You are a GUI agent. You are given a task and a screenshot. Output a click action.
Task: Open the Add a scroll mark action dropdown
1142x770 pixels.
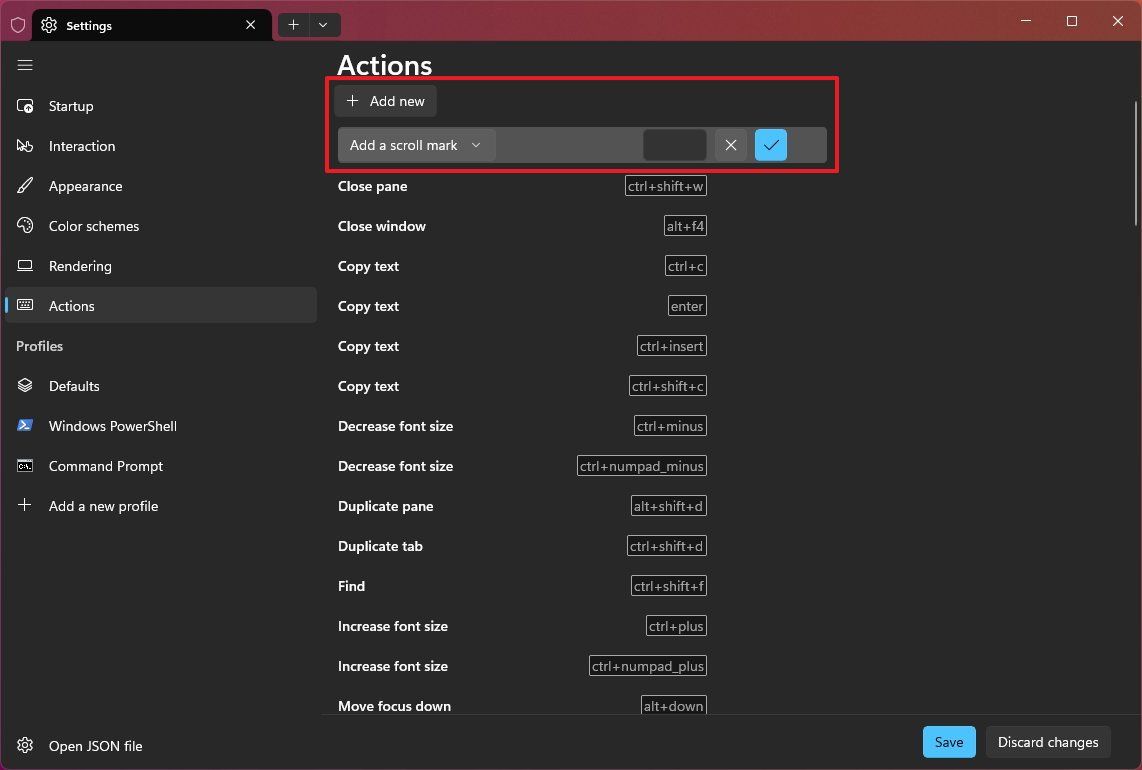[416, 145]
